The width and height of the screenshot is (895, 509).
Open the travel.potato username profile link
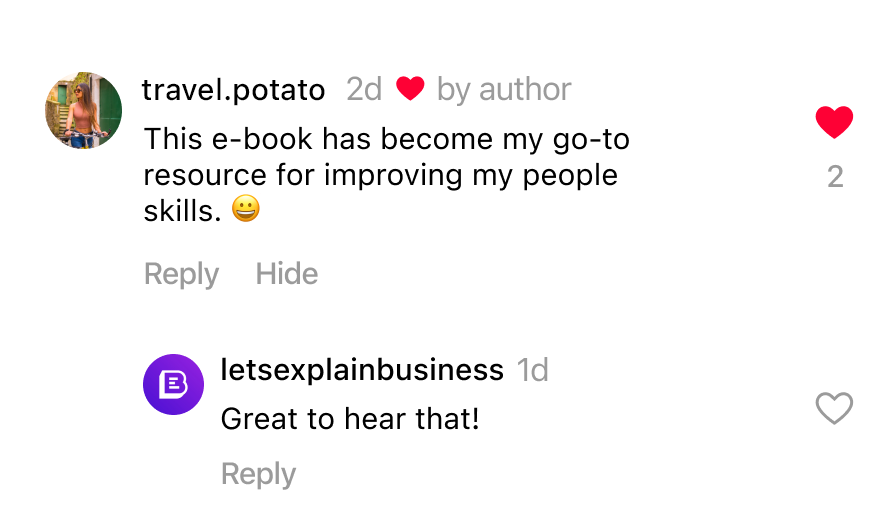(233, 90)
